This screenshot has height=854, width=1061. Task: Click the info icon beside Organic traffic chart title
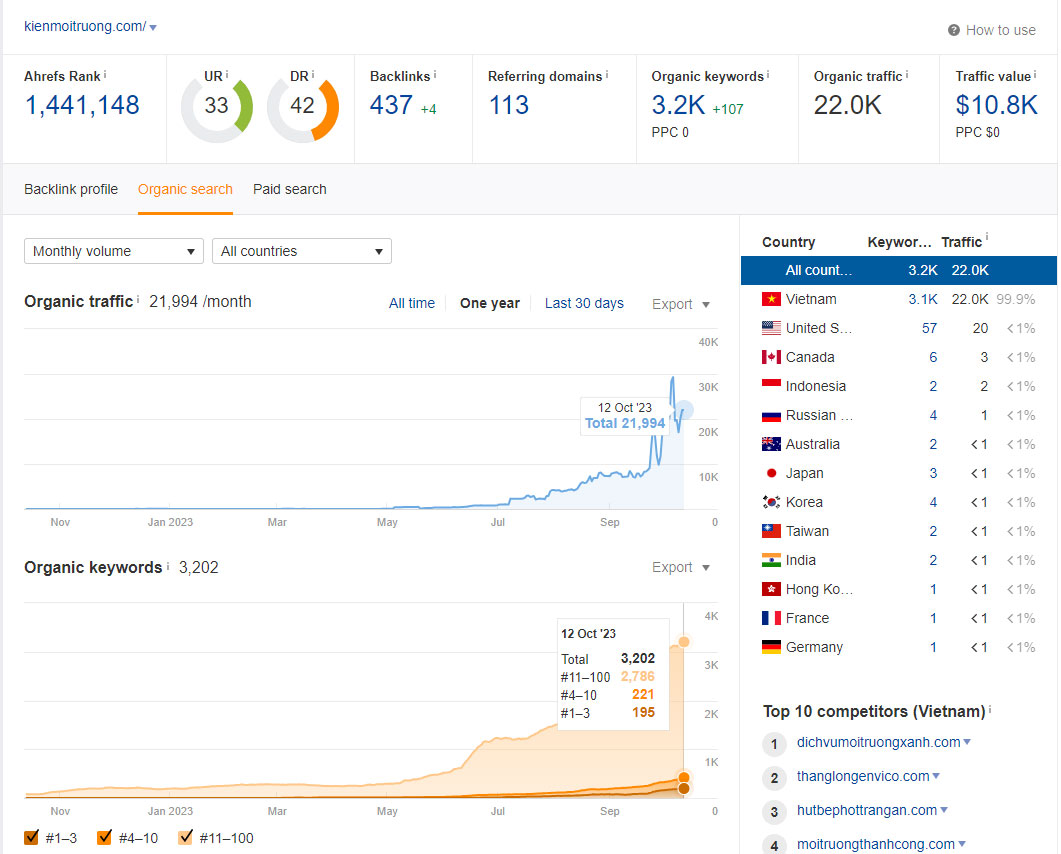138,299
